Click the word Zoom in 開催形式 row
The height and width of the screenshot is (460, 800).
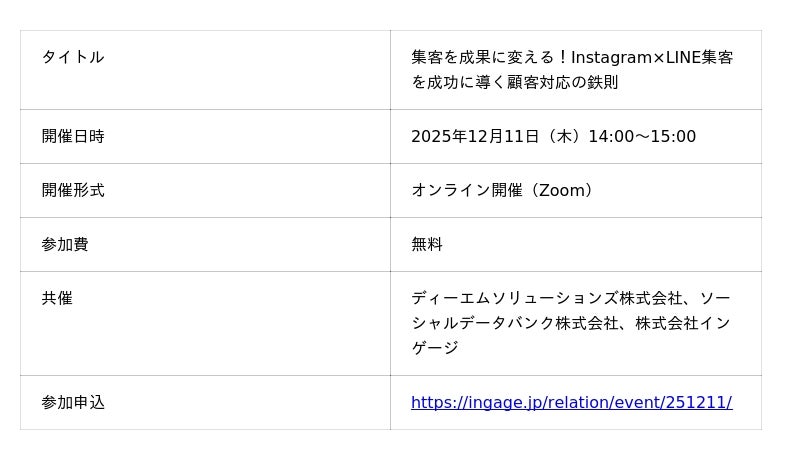click(x=561, y=190)
